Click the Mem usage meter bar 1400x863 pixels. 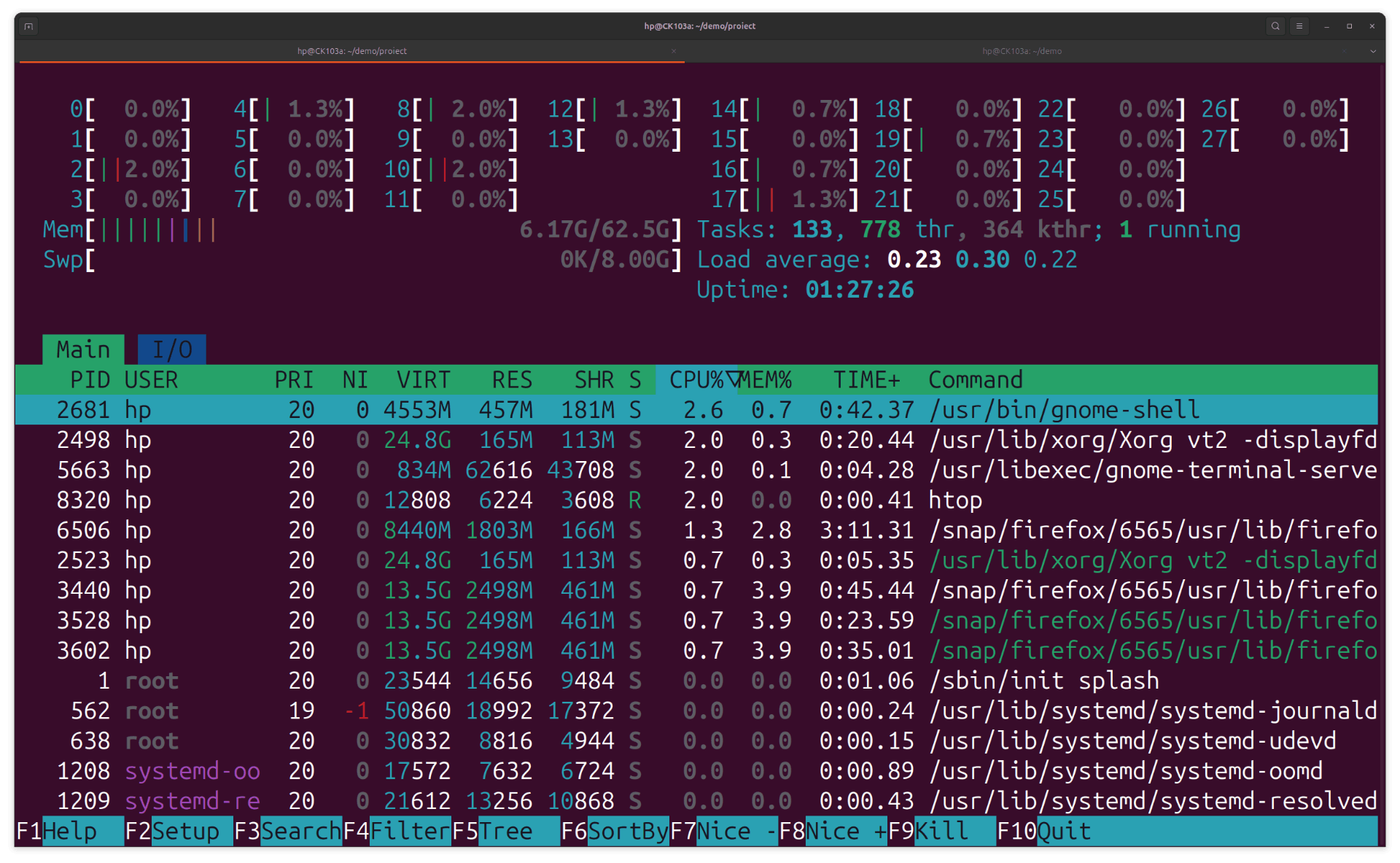click(362, 230)
